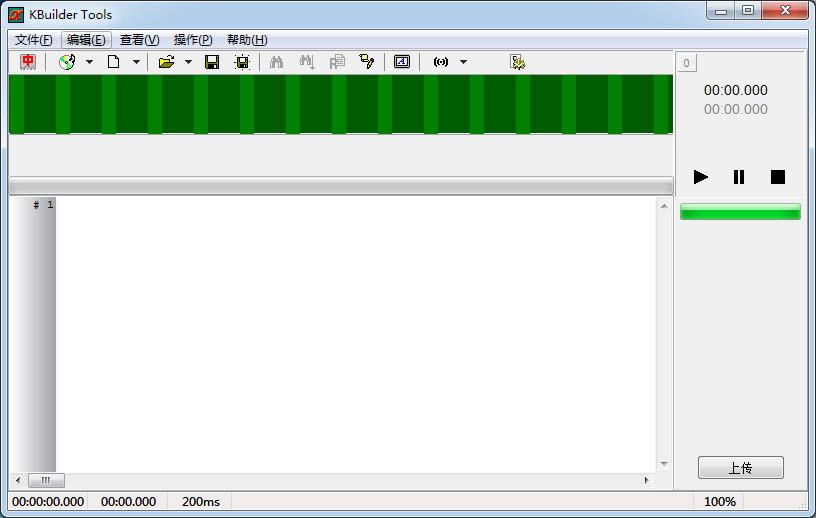Click the 100% status bar value

click(720, 502)
